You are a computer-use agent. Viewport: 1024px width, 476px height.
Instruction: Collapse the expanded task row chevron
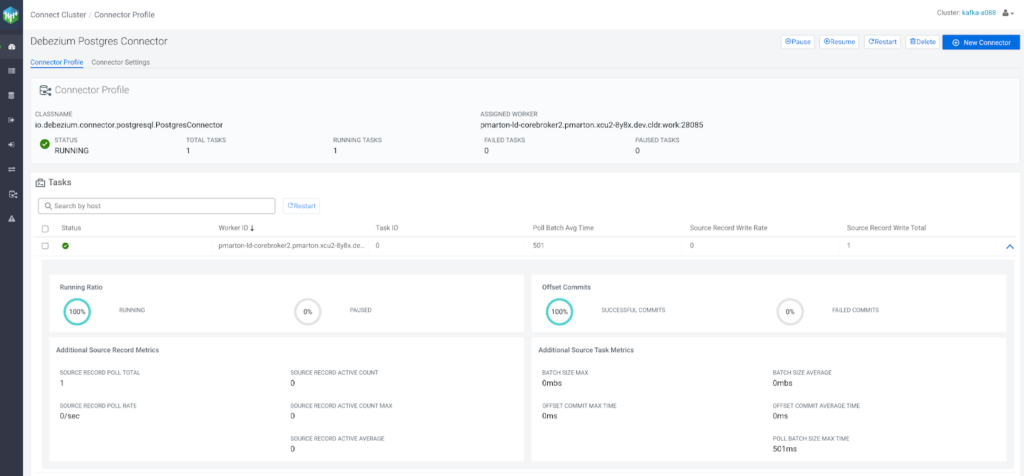click(1009, 246)
